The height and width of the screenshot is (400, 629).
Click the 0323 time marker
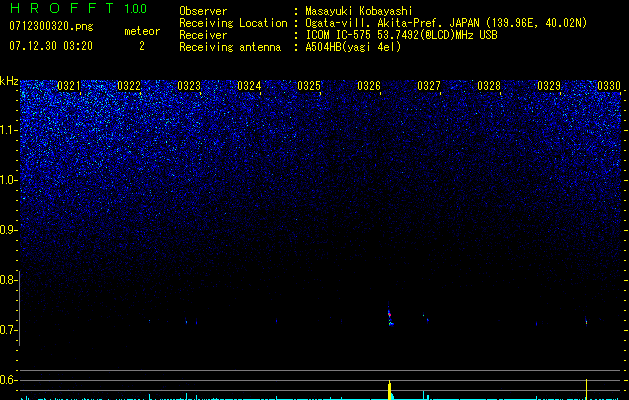tap(189, 86)
